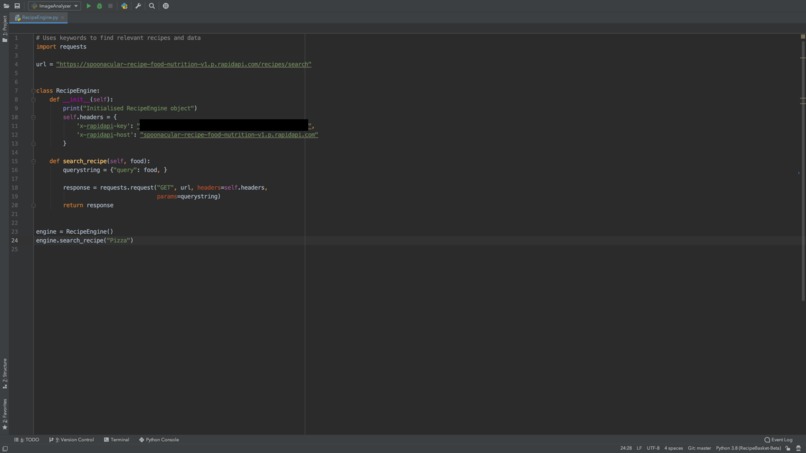Open the Event Log
The height and width of the screenshot is (453, 806).
[778, 440]
